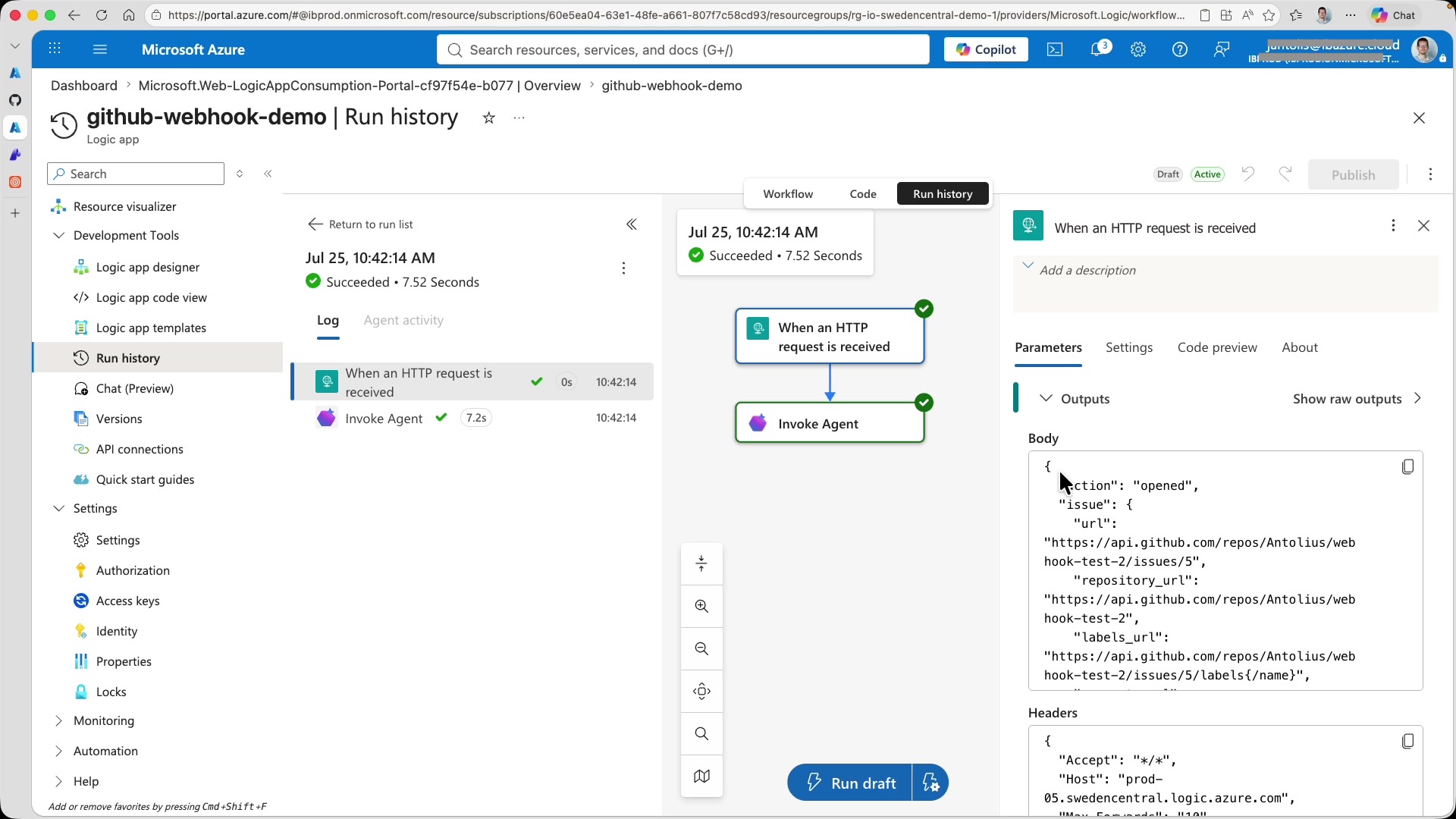Open the feedback icon in header

tap(1222, 49)
